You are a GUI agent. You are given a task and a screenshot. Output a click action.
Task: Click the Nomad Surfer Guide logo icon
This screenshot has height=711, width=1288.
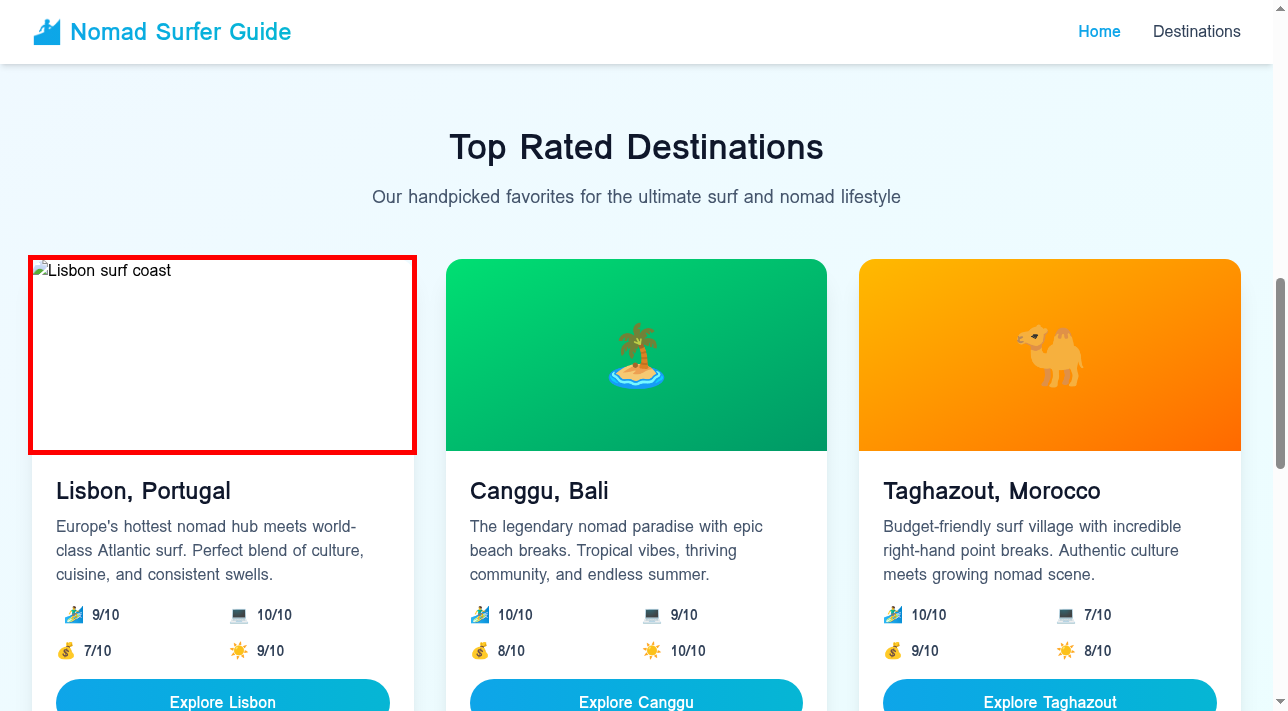pos(47,32)
